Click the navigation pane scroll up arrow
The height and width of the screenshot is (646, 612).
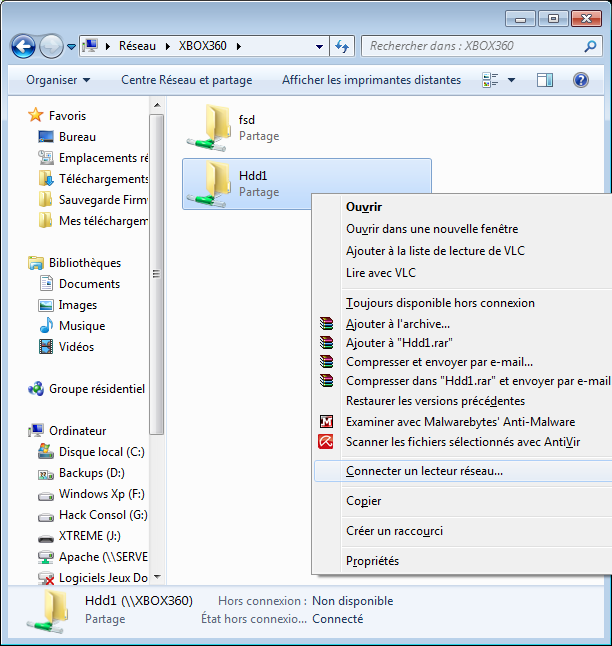pos(157,105)
